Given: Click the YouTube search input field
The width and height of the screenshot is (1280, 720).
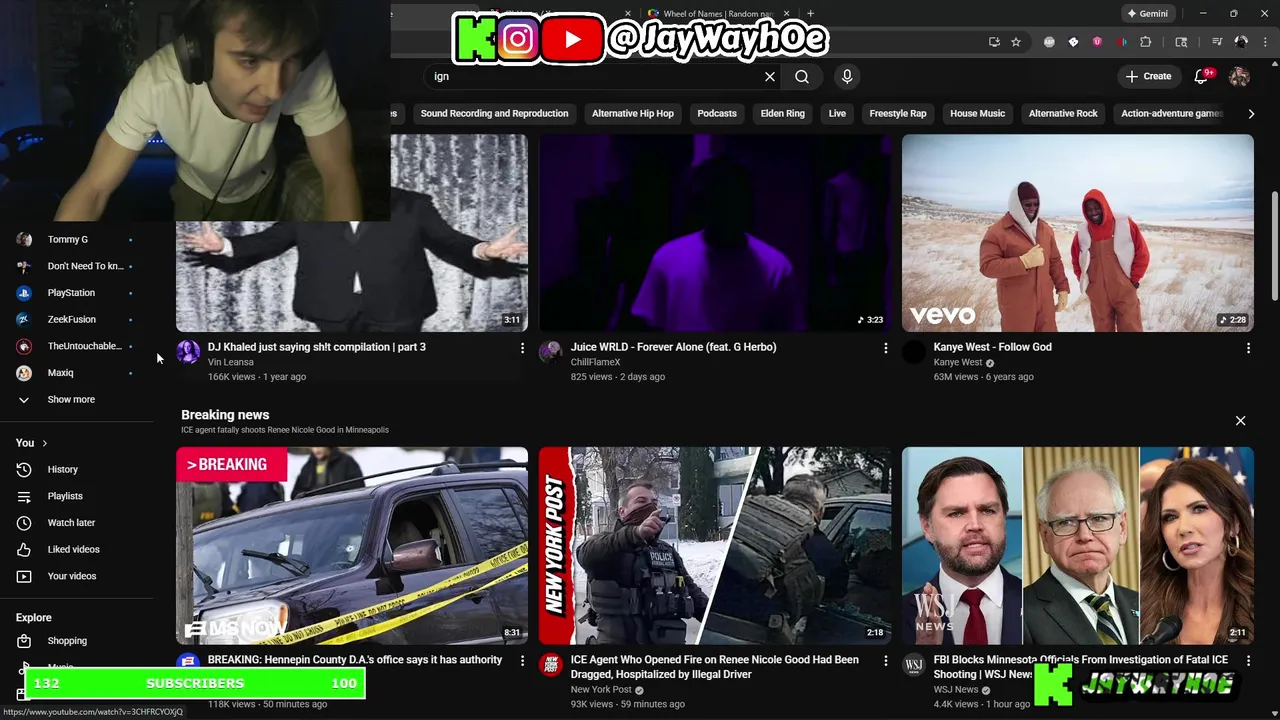Looking at the screenshot, I should click(x=595, y=76).
